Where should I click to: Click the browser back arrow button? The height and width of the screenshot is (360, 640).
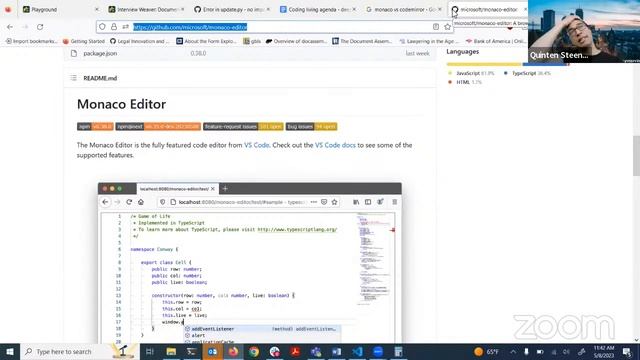coord(10,27)
